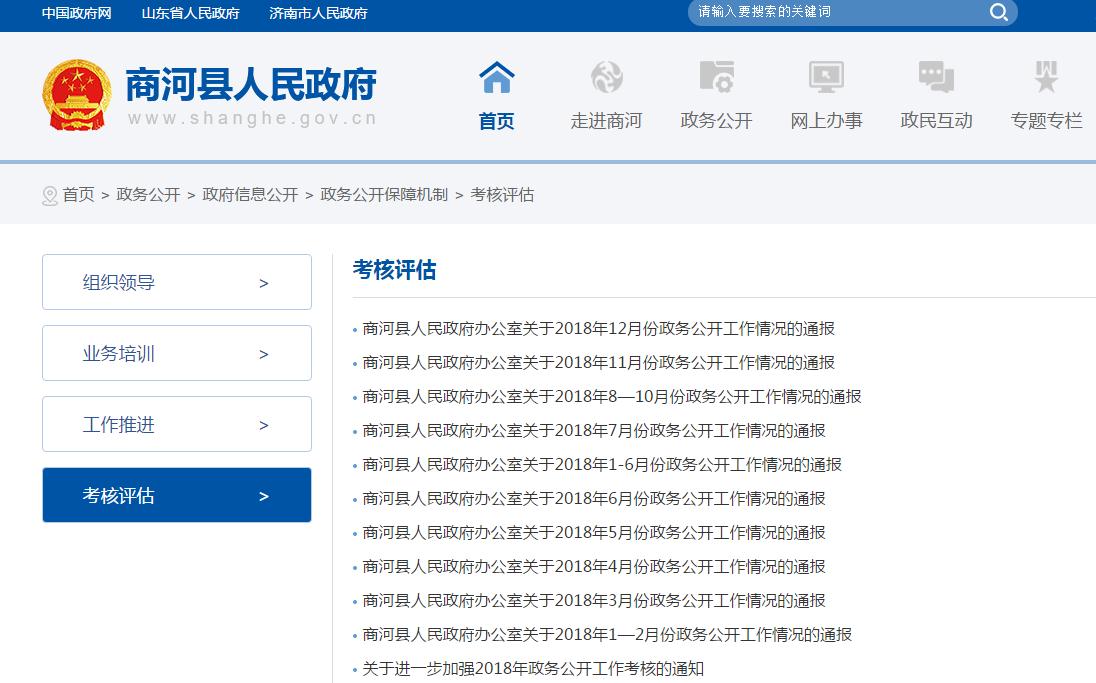Click the 专题专栏 medal icon
Image resolution: width=1096 pixels, height=683 pixels.
coord(1046,77)
